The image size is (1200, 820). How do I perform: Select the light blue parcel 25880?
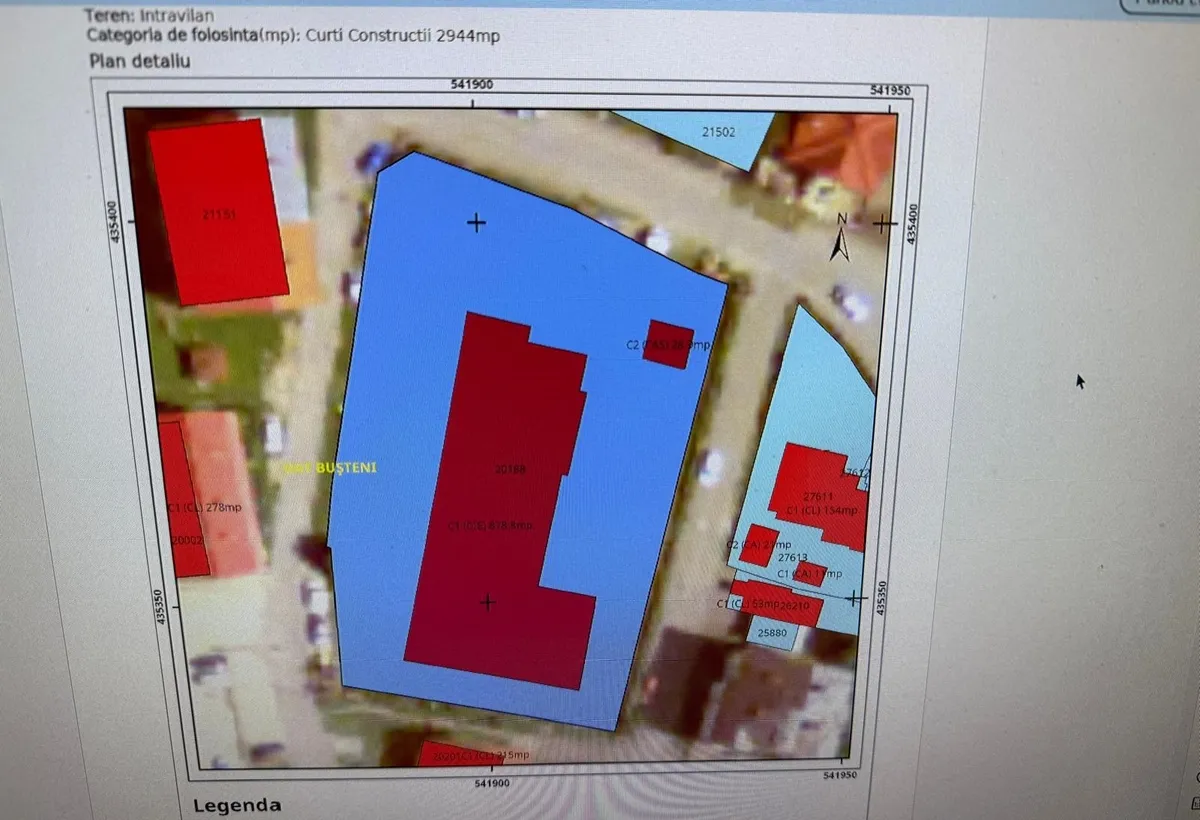[774, 631]
